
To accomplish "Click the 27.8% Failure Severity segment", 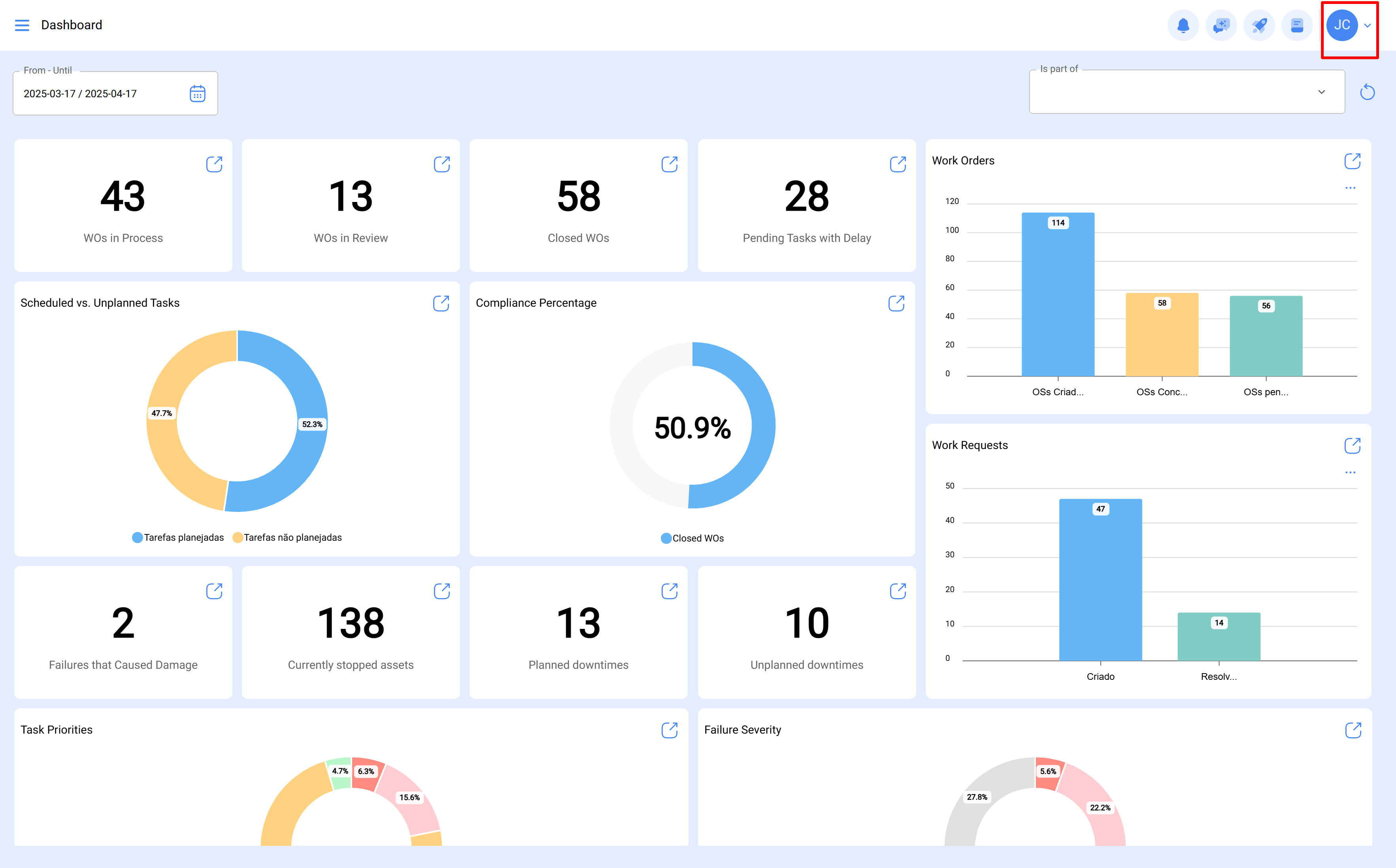I will pos(976,797).
